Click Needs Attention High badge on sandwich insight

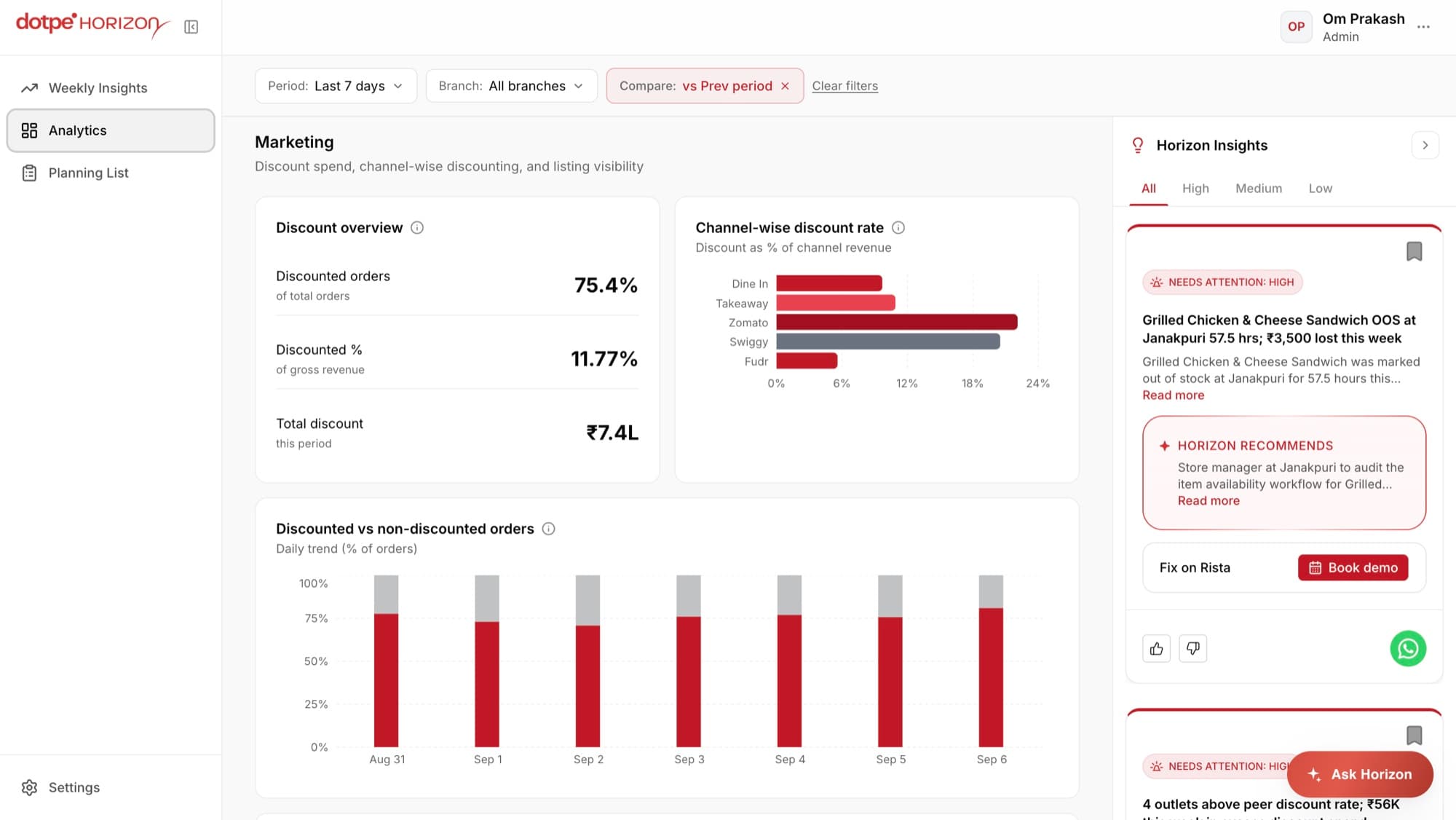pyautogui.click(x=1222, y=283)
